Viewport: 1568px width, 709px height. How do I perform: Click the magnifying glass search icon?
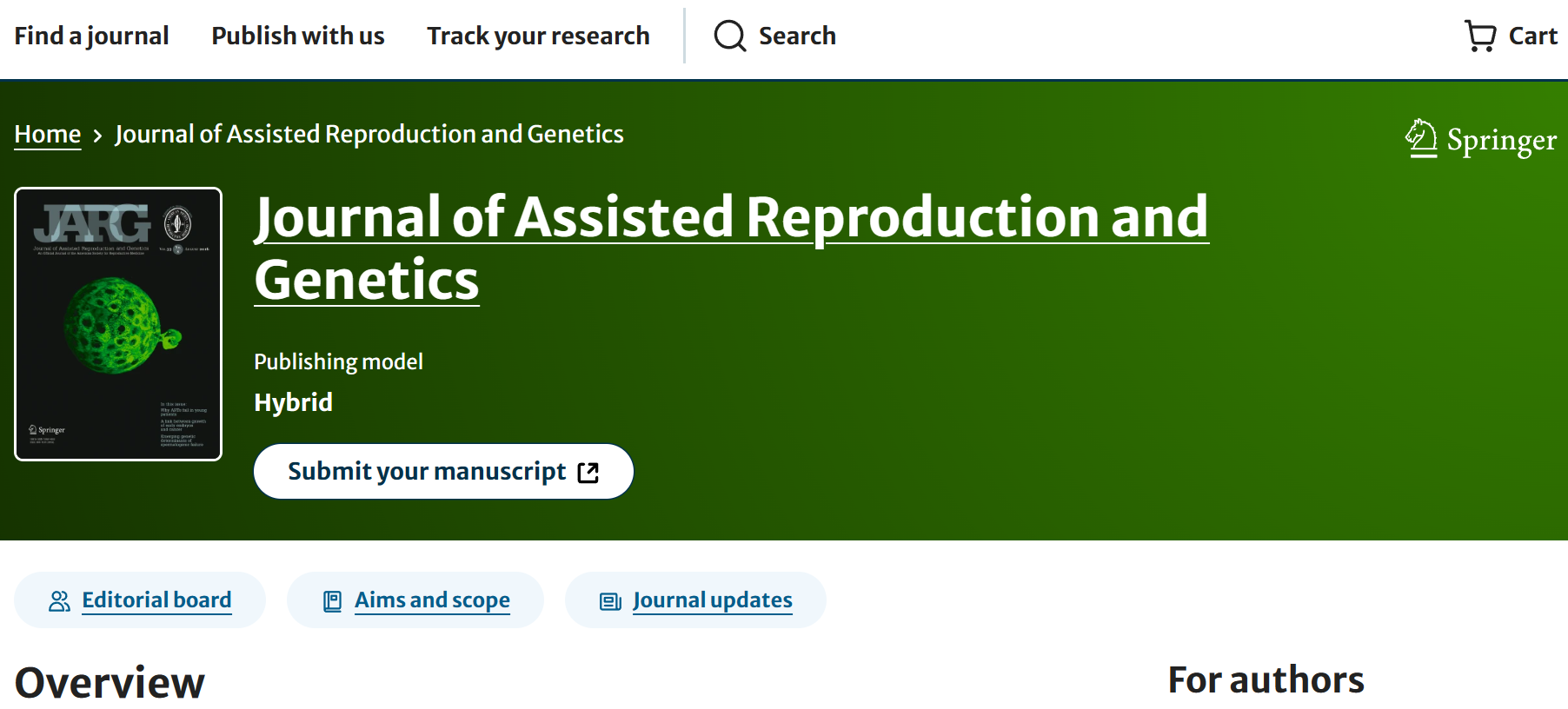730,36
